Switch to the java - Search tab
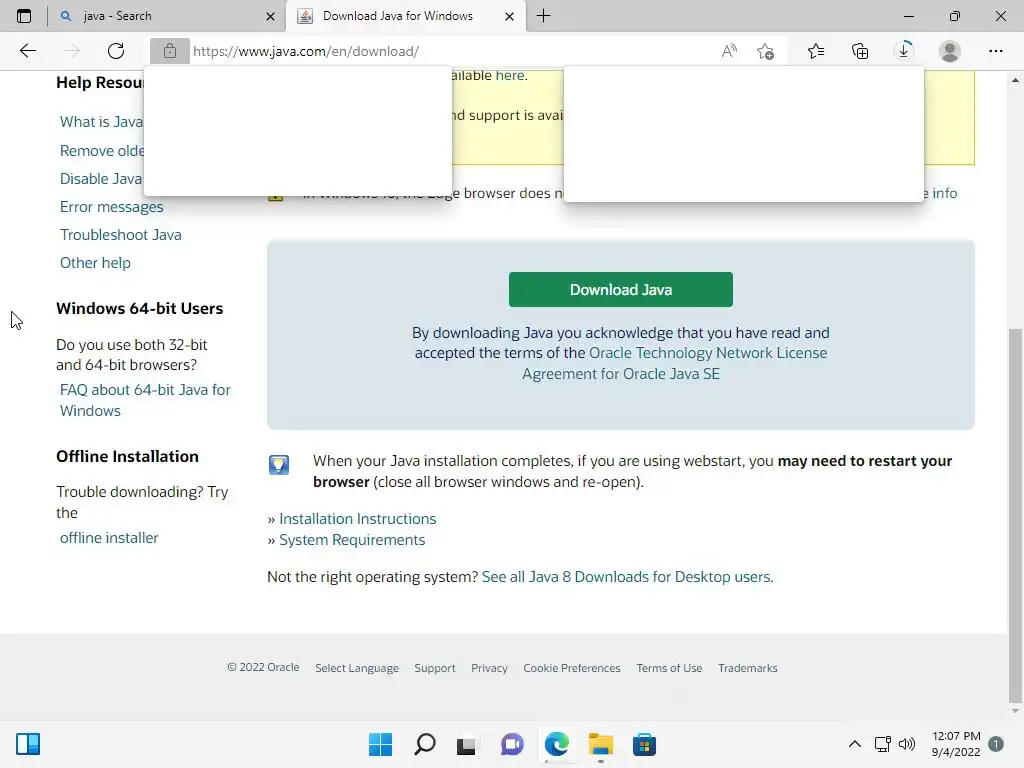 167,16
